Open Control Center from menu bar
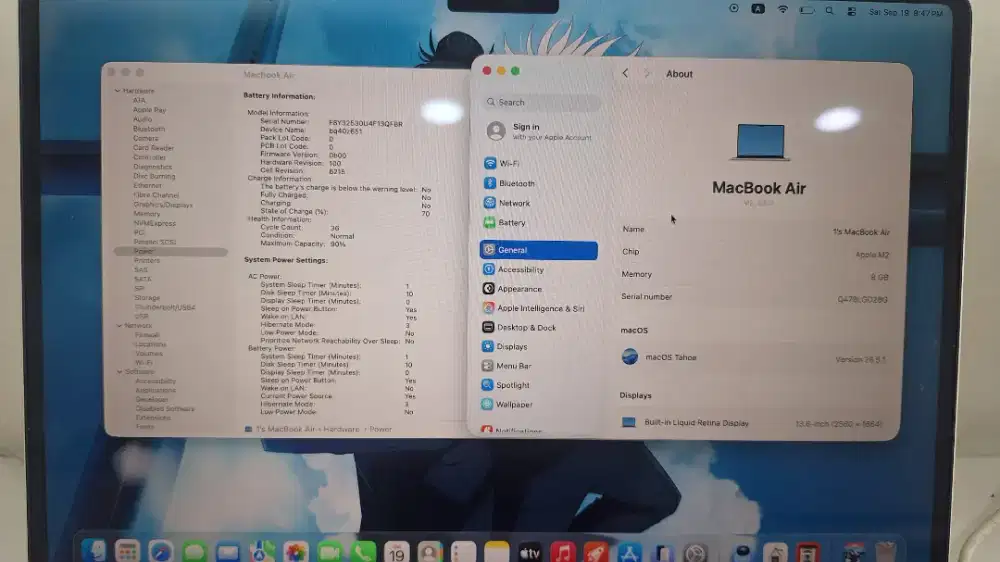1000x562 pixels. click(x=851, y=11)
